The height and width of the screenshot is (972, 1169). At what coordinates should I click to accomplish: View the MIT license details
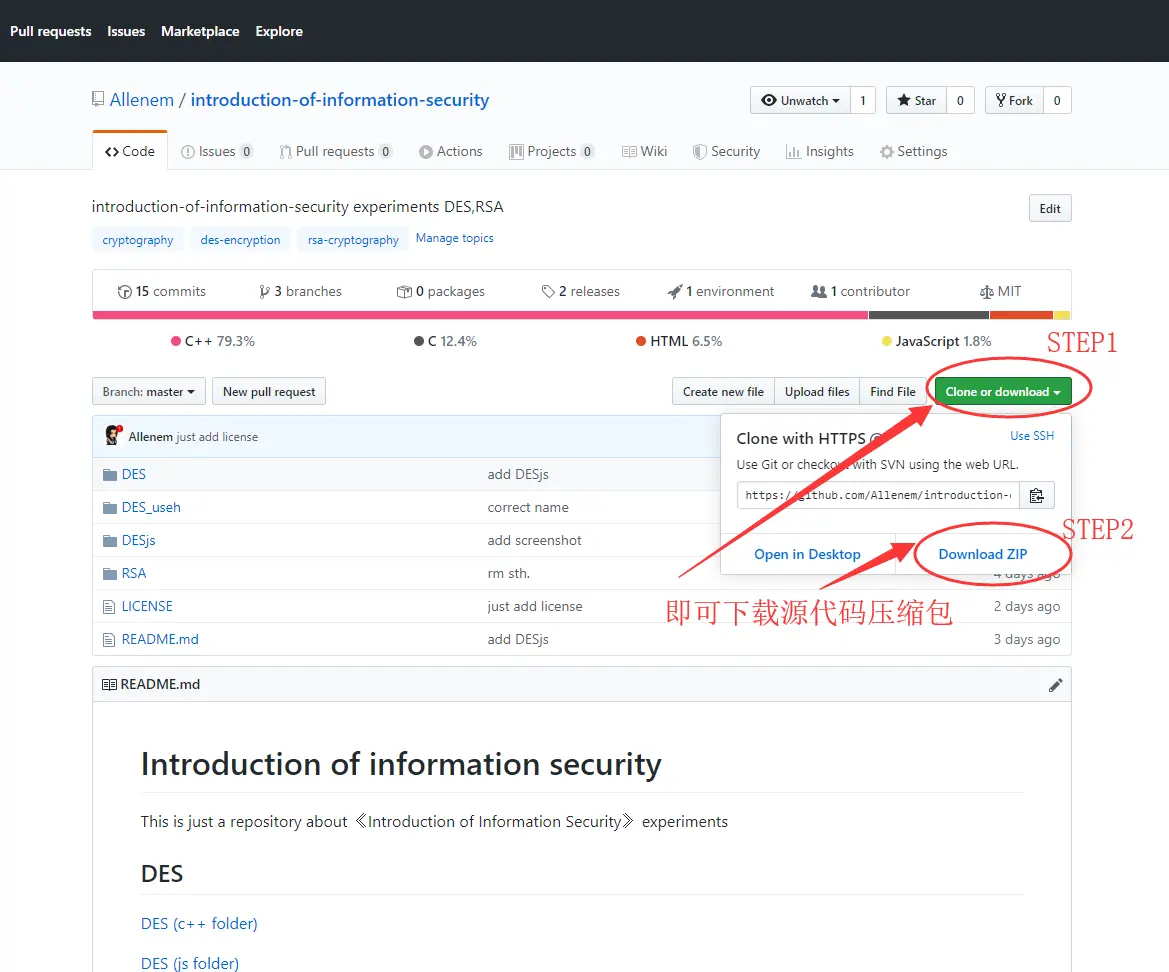pos(1000,291)
